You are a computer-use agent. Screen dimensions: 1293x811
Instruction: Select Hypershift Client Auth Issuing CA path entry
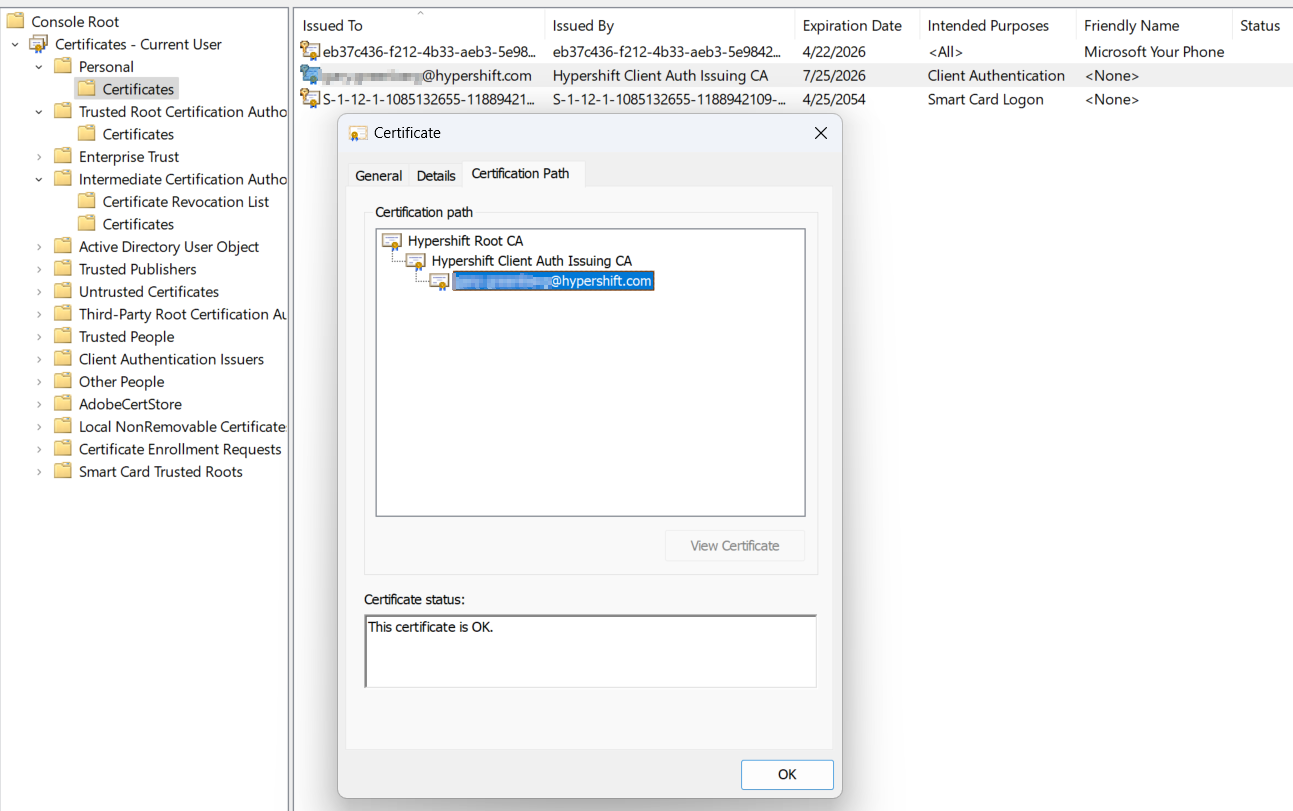click(x=531, y=261)
